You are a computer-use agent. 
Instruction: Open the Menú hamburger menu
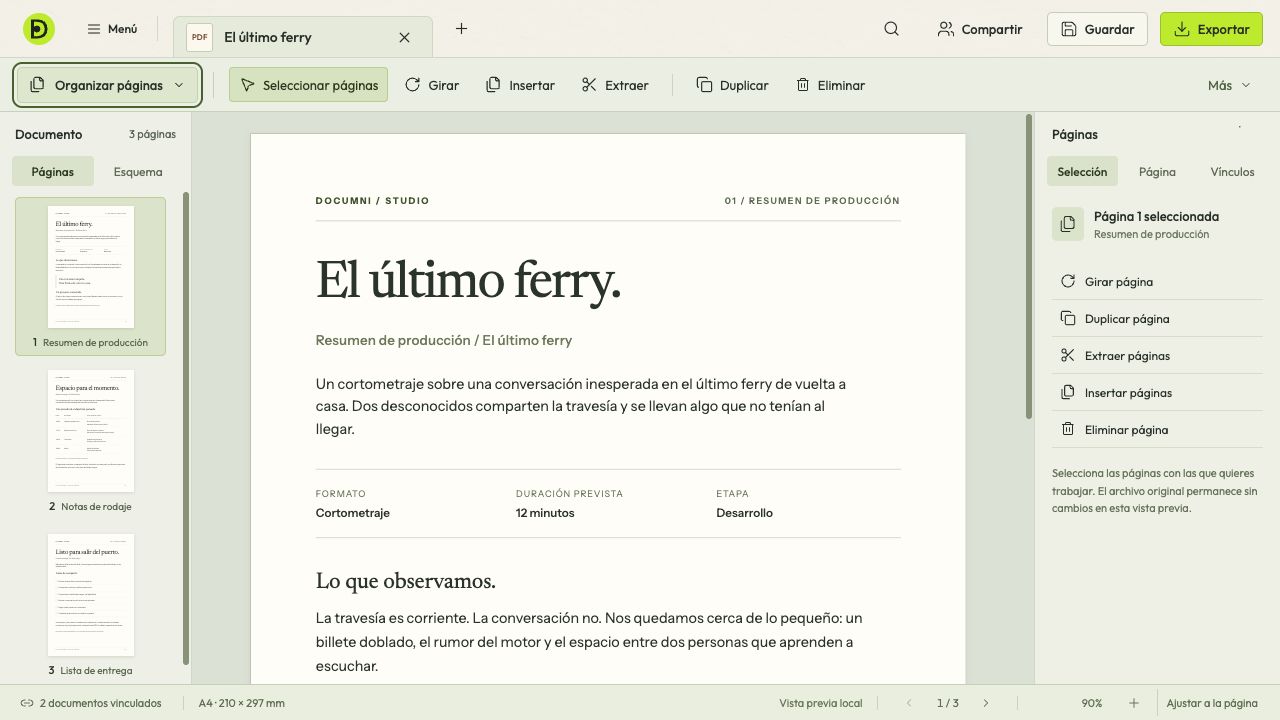112,29
